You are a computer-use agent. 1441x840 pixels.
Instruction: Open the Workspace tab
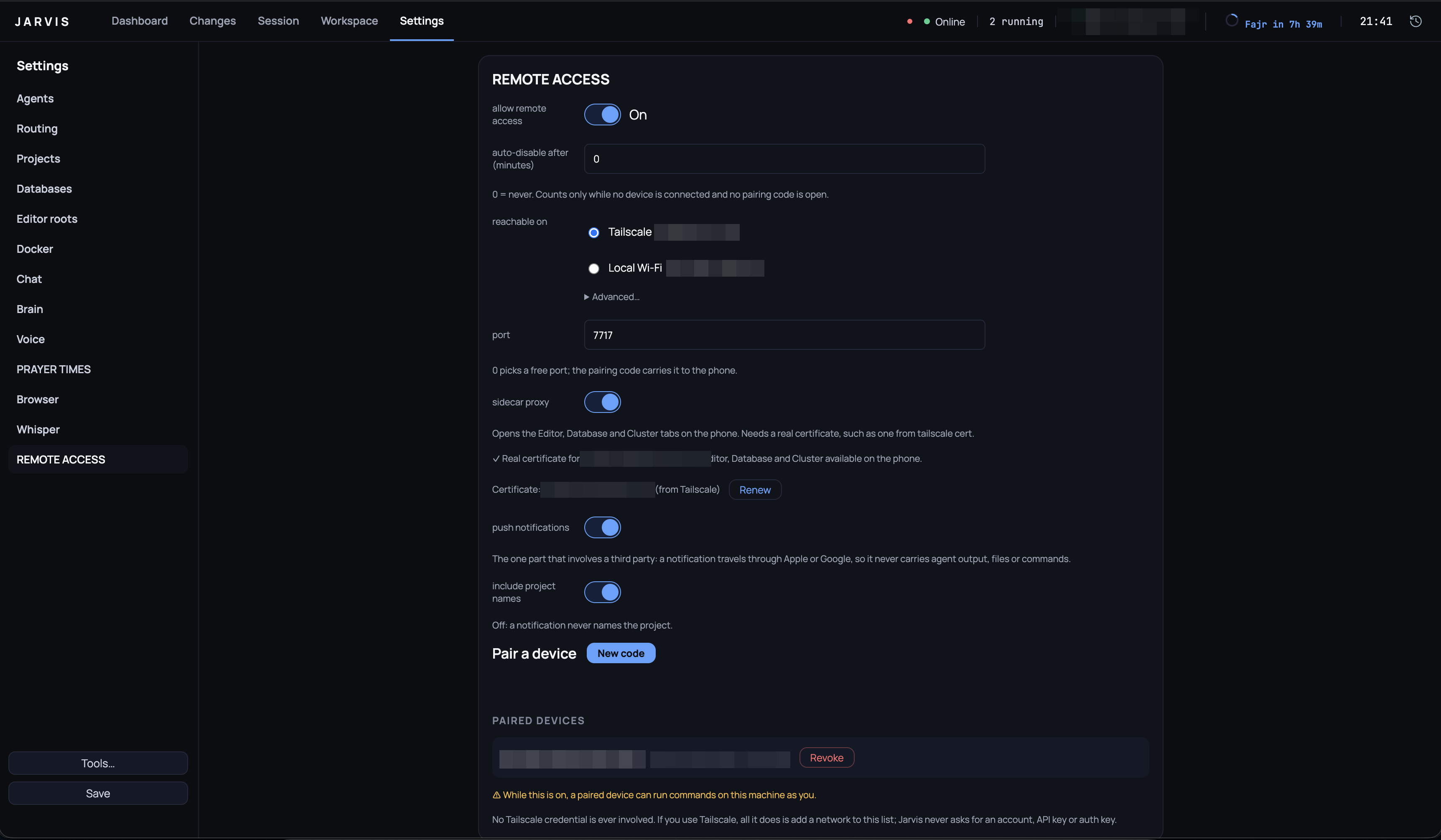[349, 20]
